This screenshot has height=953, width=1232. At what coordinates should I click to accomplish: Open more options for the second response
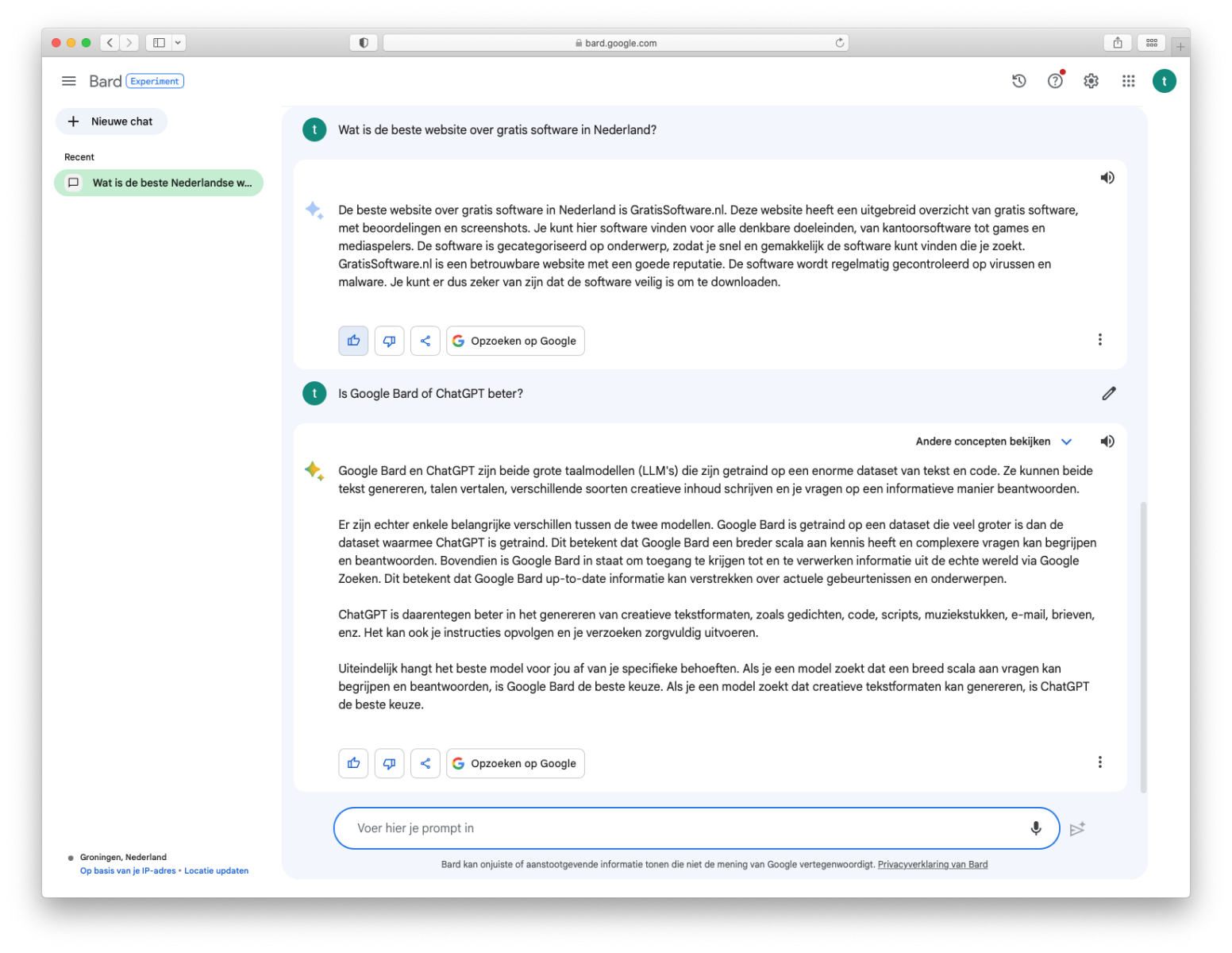point(1099,762)
